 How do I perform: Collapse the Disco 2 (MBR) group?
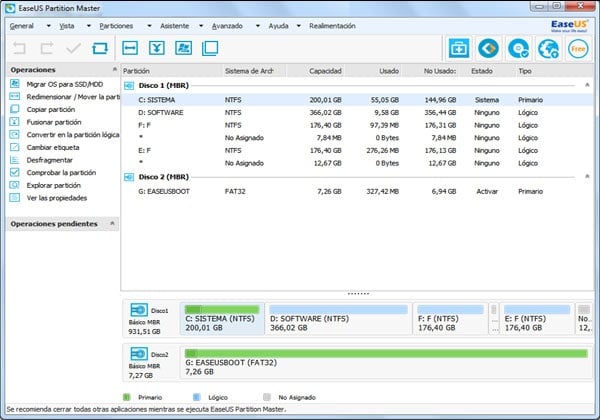(587, 176)
